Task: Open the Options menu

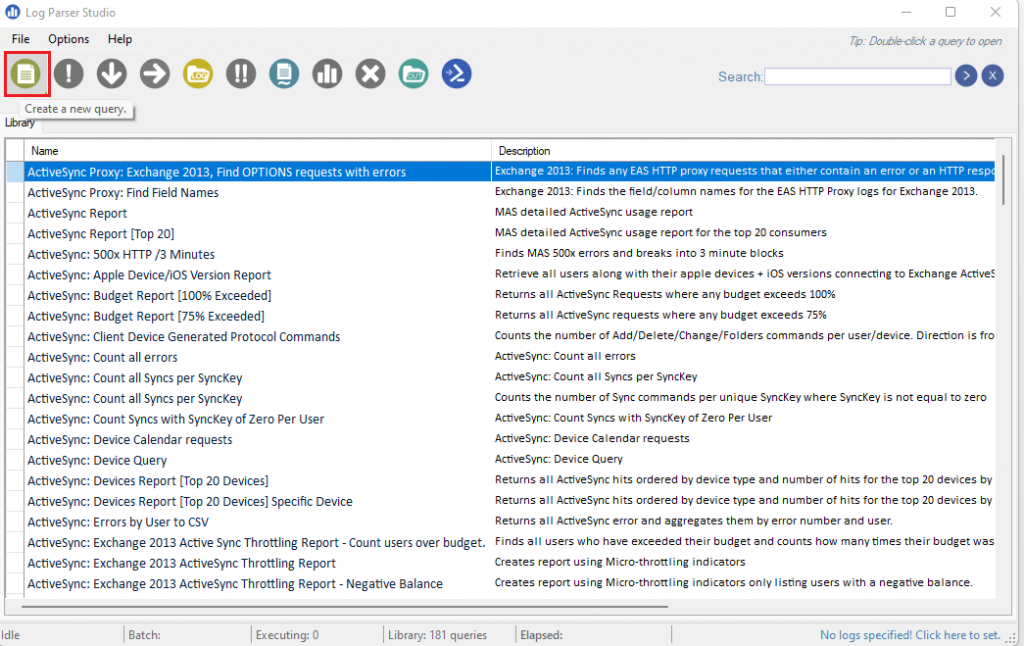Action: click(x=69, y=39)
